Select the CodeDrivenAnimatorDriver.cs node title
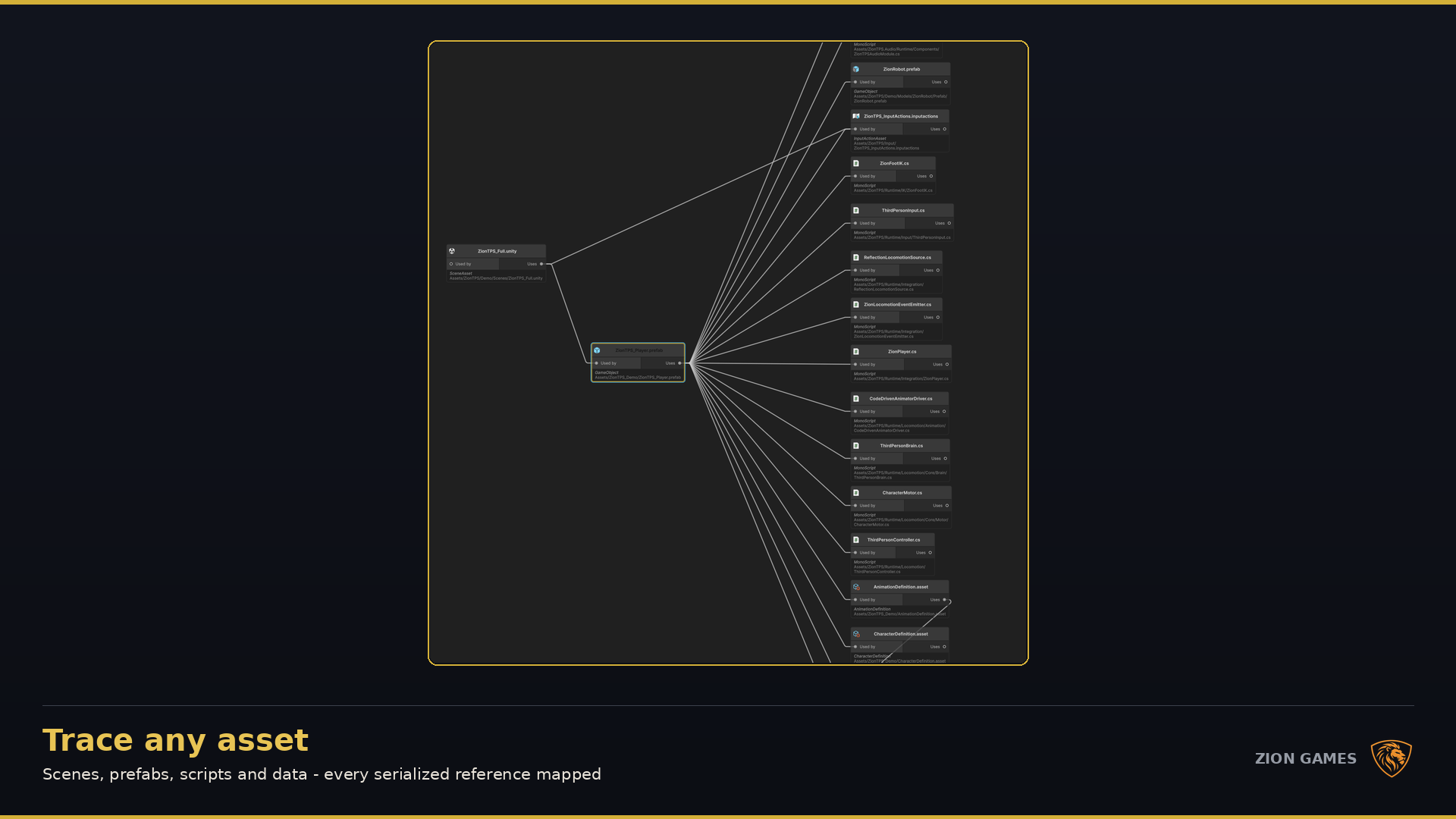The width and height of the screenshot is (1456, 819). click(901, 398)
